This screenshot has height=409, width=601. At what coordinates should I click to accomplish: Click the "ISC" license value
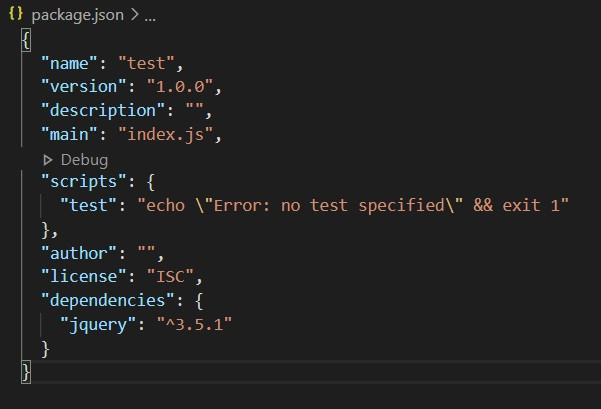click(x=171, y=276)
